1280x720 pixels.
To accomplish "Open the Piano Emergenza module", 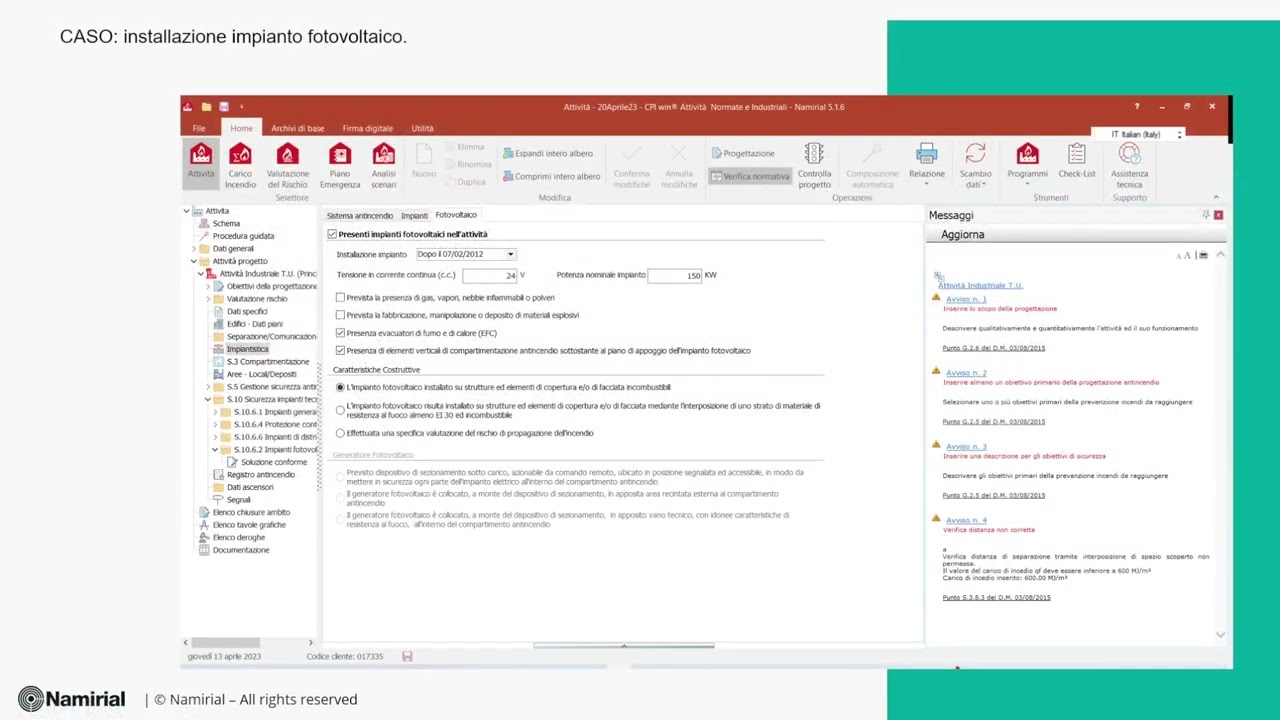I will click(x=340, y=165).
